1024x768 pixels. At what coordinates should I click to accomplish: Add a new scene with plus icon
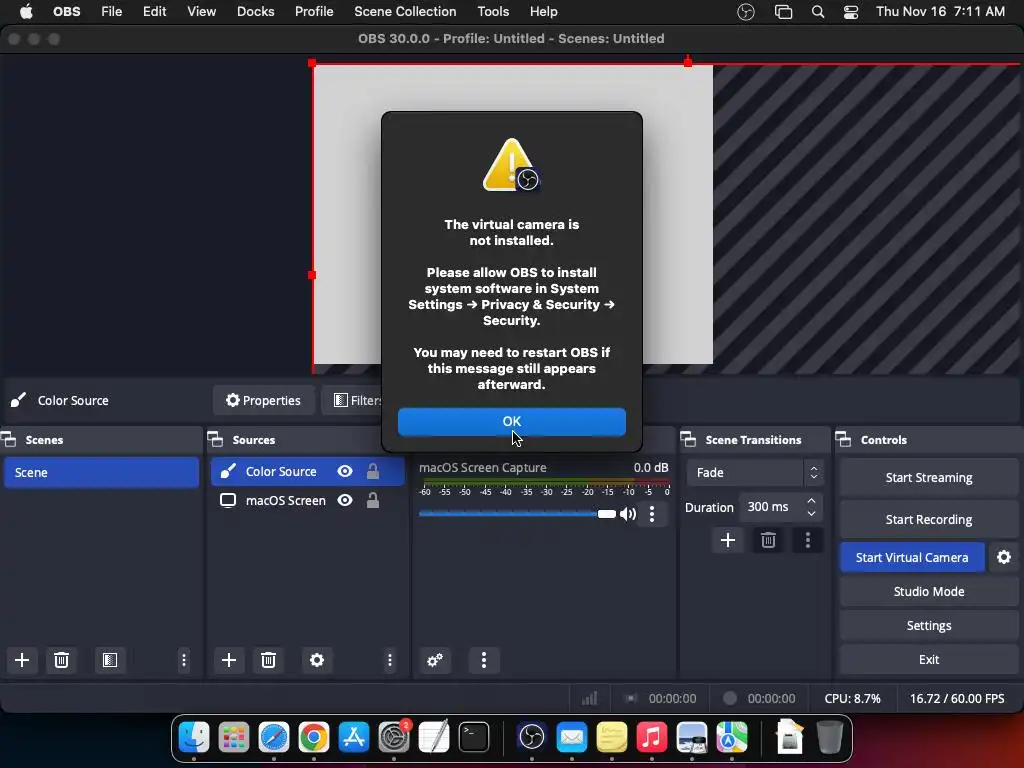pos(22,660)
